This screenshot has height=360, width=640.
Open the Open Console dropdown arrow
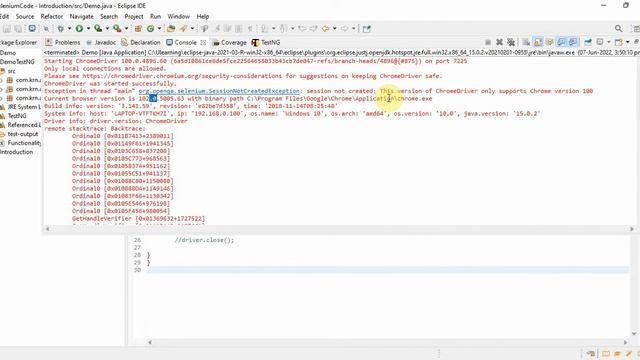click(x=628, y=42)
